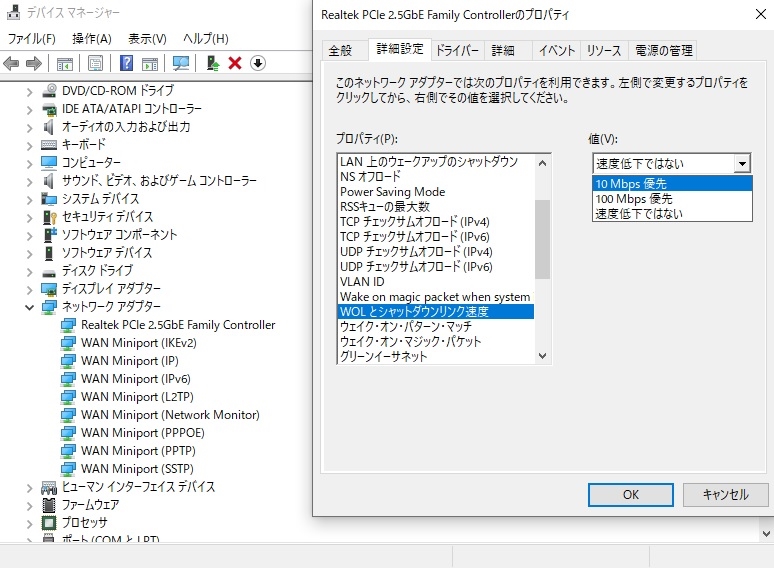Image resolution: width=774 pixels, height=568 pixels.
Task: Switch to the イベント tab
Action: tap(557, 50)
